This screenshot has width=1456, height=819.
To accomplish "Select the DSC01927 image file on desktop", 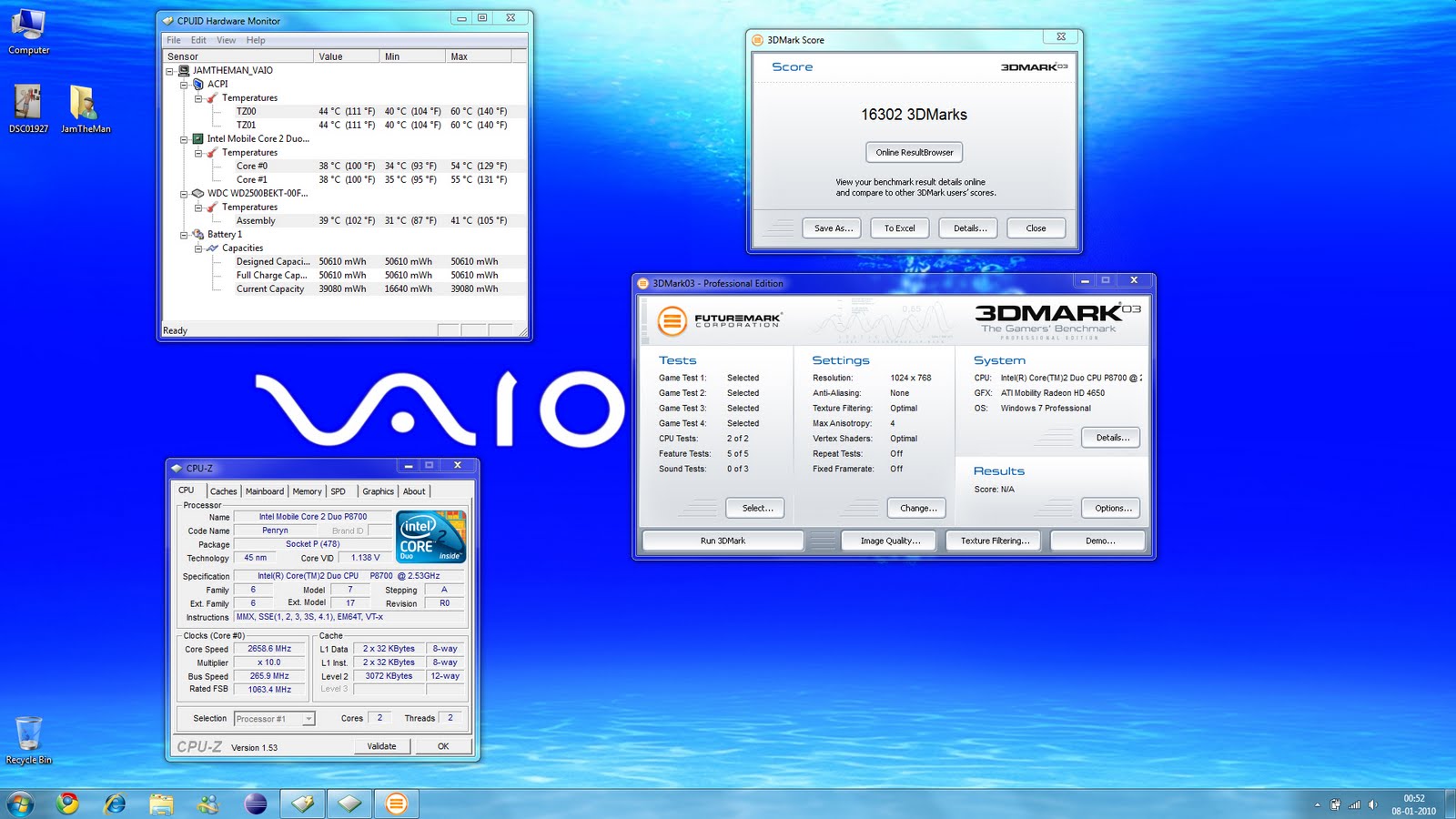I will (28, 109).
